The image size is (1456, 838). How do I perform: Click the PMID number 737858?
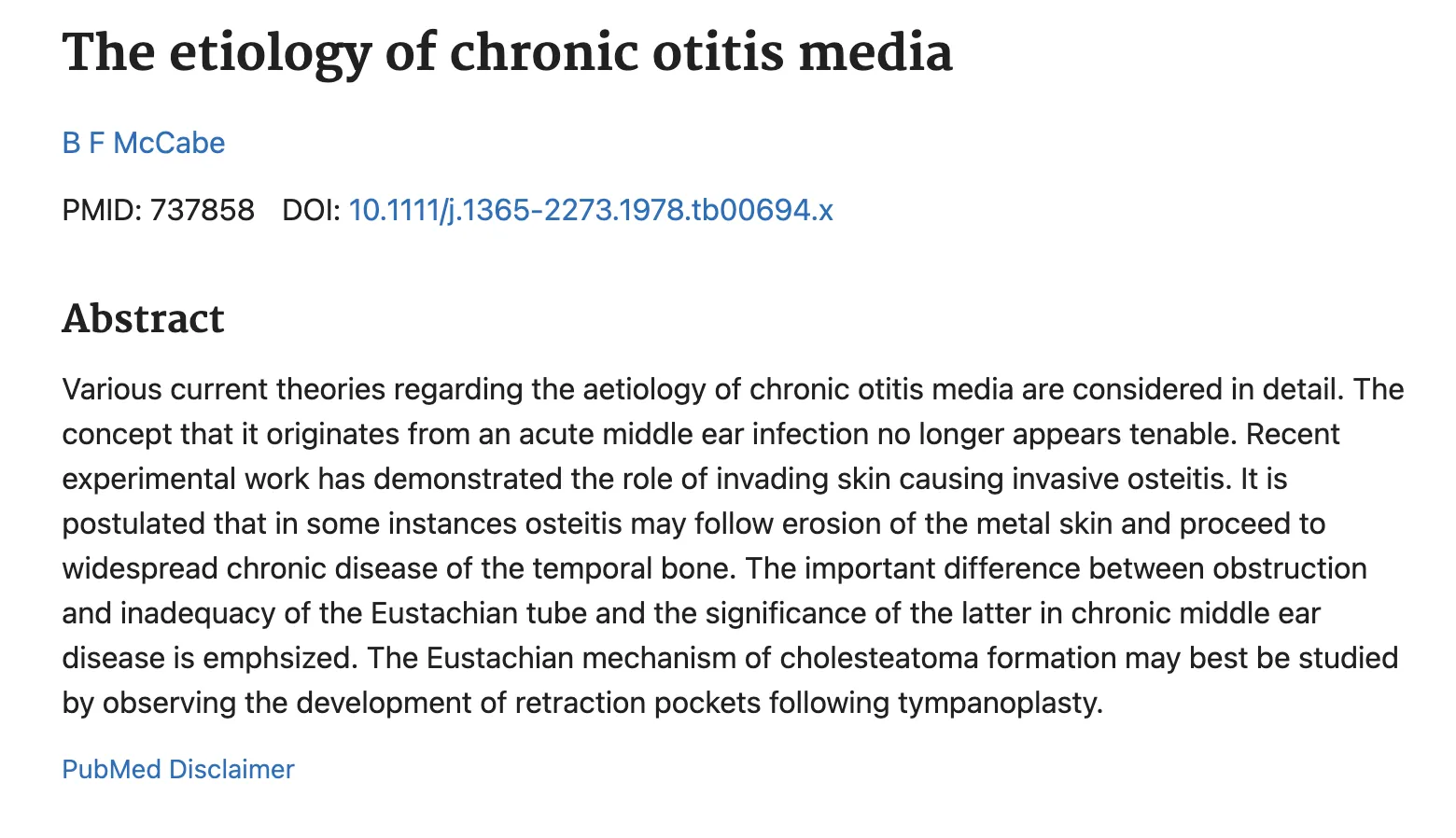[x=202, y=210]
